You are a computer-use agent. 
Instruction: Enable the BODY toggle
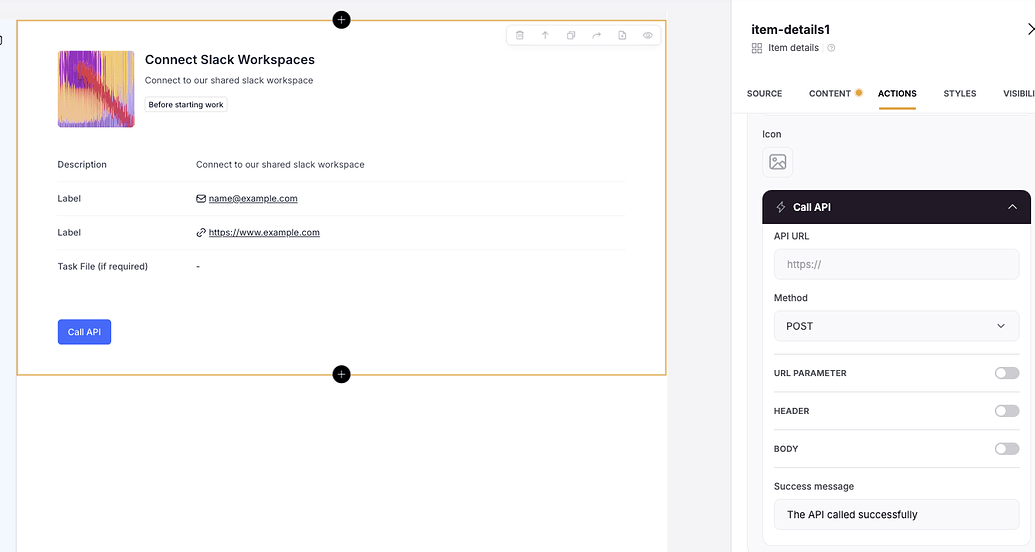[1007, 449]
